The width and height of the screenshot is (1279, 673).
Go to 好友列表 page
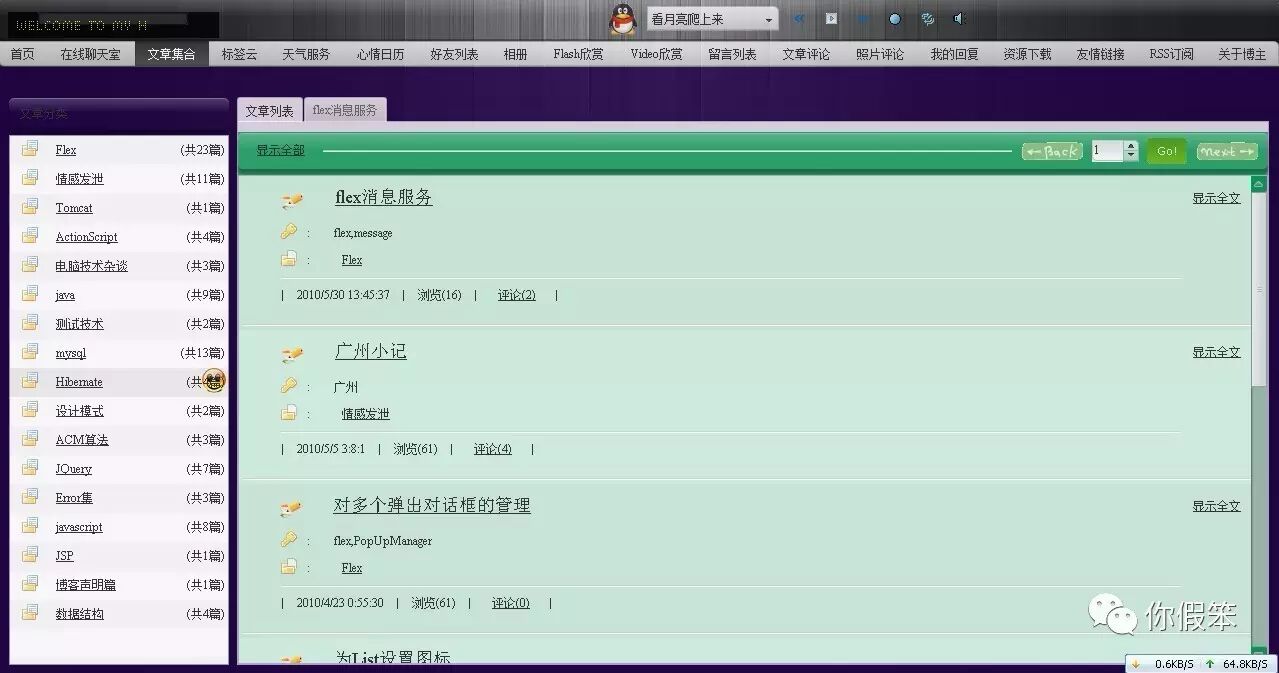pyautogui.click(x=455, y=54)
